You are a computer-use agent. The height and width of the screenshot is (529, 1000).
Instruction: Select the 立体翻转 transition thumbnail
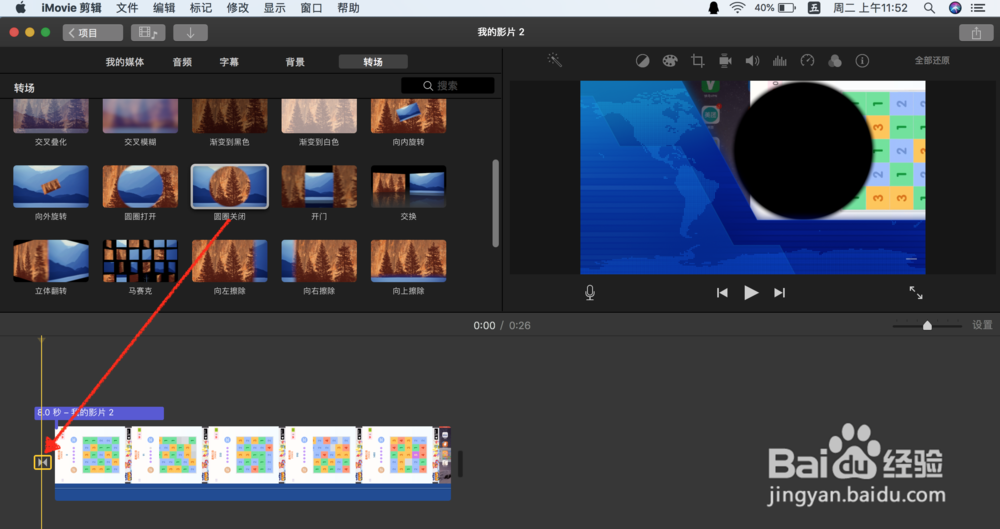tap(51, 261)
